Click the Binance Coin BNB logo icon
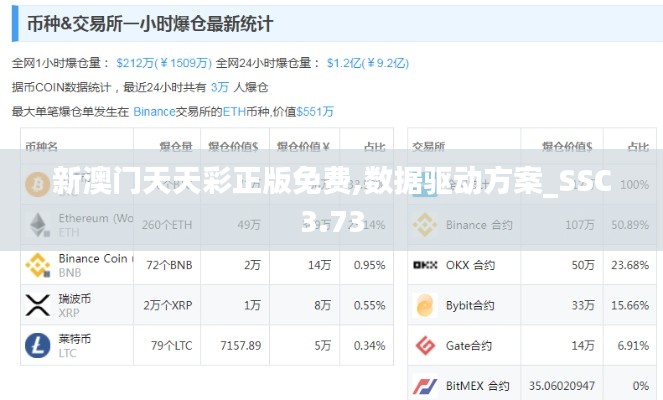The height and width of the screenshot is (400, 663). click(38, 265)
